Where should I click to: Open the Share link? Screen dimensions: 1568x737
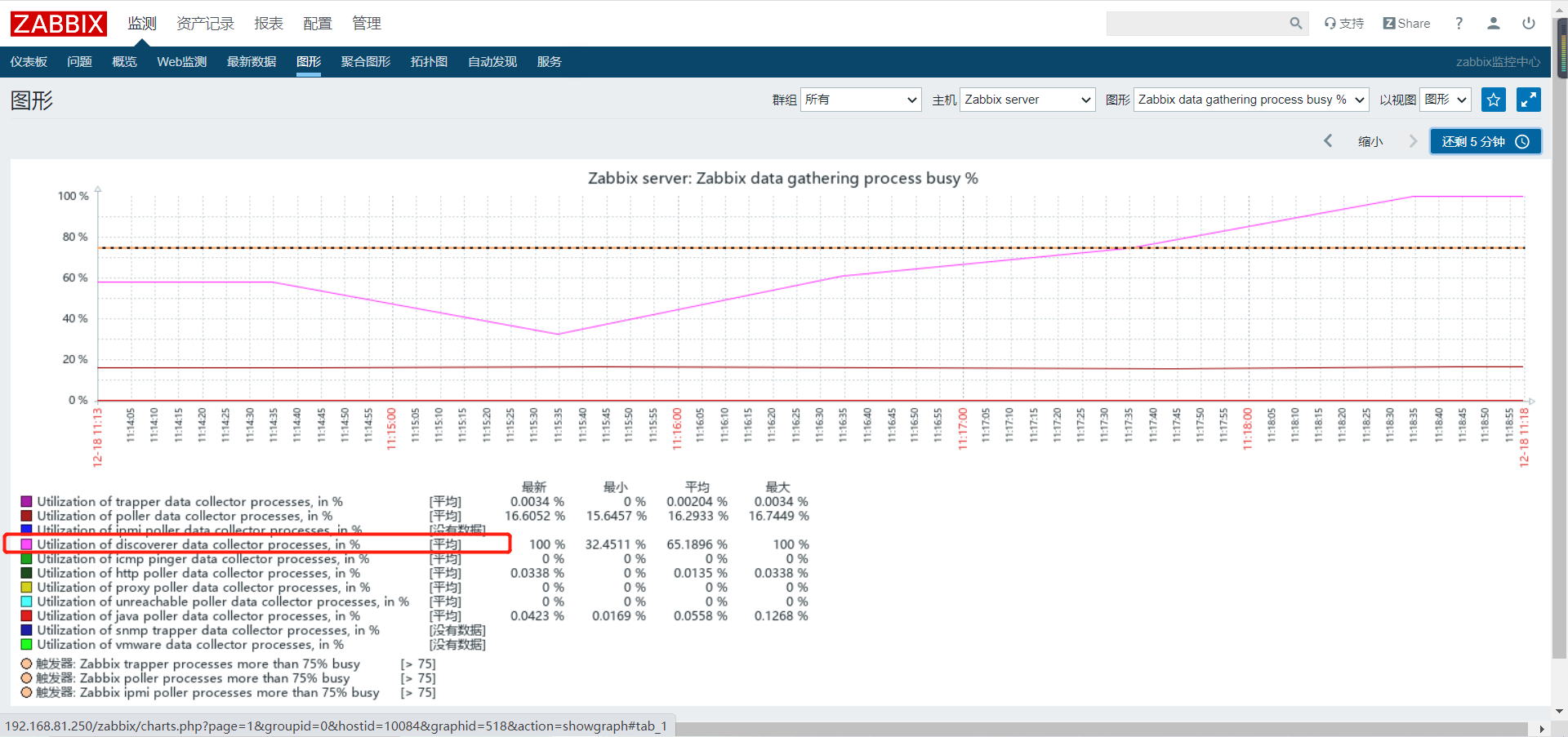click(x=1407, y=24)
